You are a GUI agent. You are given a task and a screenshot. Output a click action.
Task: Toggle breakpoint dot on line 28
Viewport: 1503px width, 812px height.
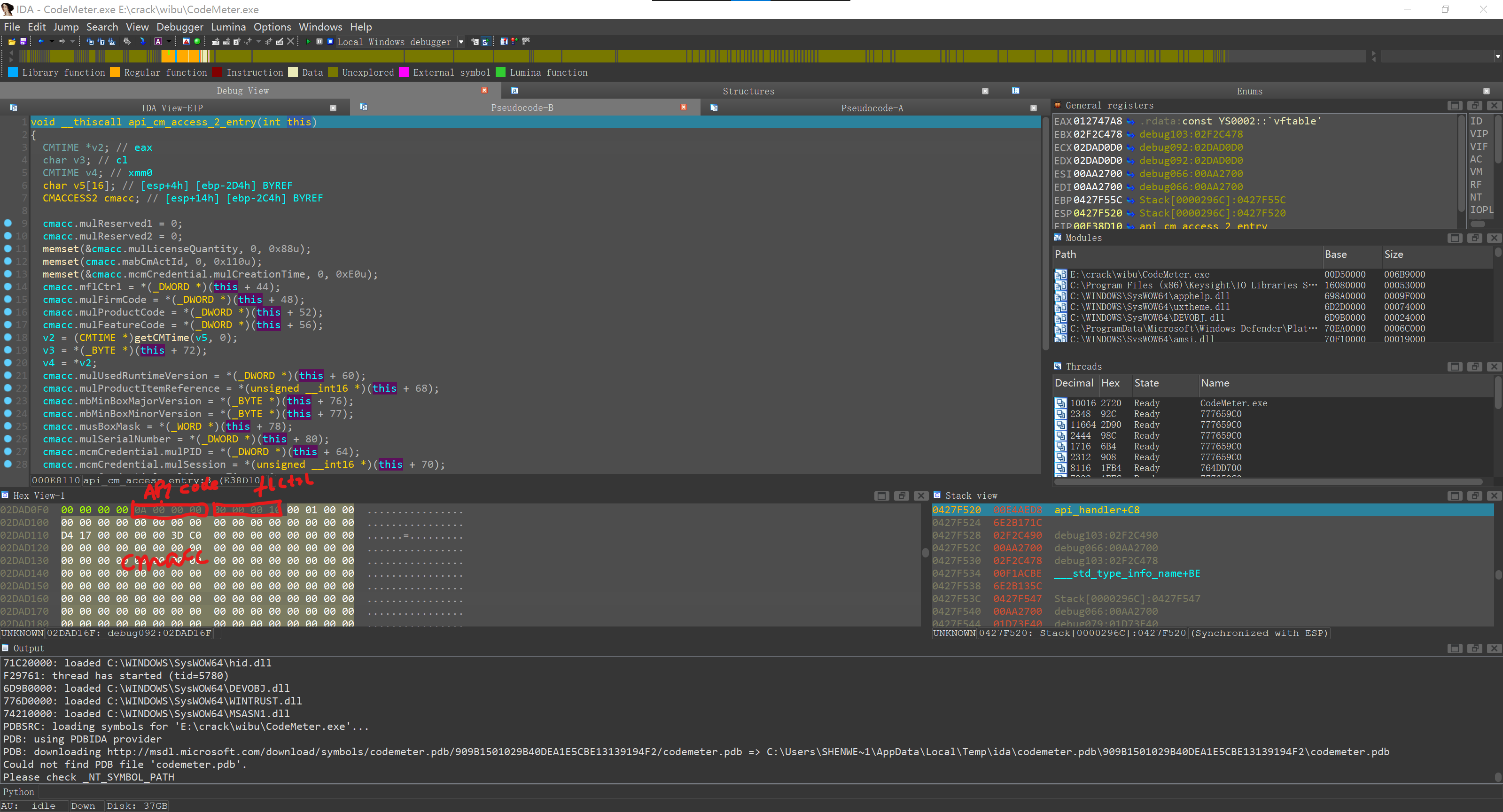click(x=8, y=464)
